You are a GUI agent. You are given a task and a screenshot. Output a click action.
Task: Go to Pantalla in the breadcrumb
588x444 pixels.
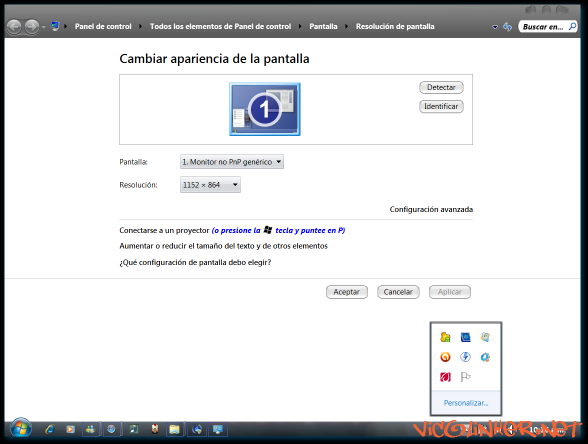click(x=323, y=26)
